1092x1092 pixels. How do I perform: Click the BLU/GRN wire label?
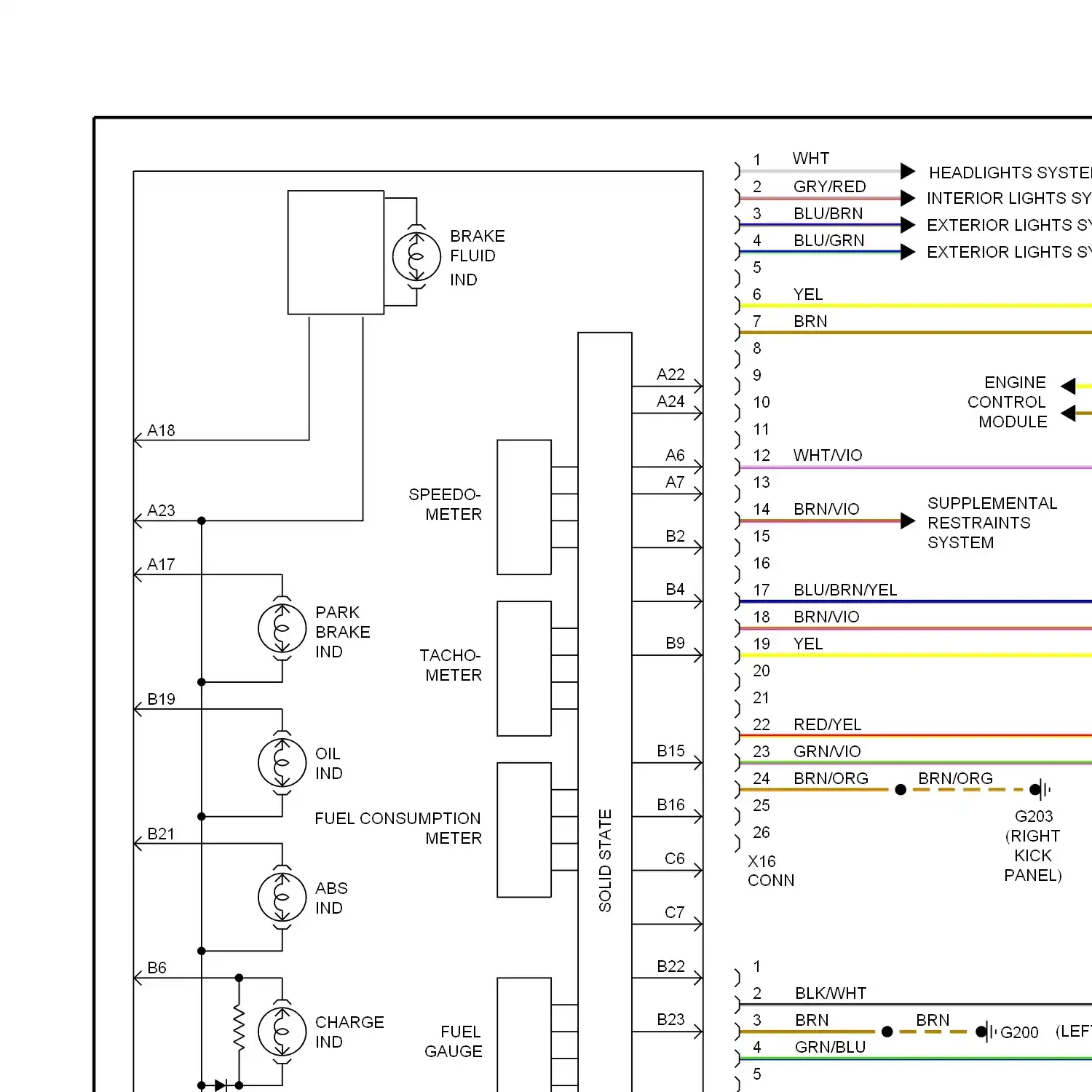click(829, 240)
